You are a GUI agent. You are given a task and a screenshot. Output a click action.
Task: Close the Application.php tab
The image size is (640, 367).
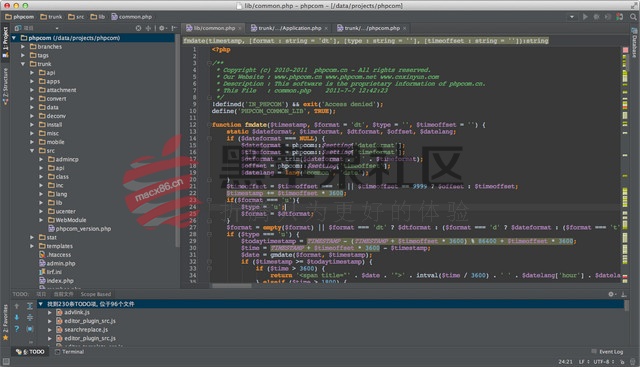(x=326, y=28)
